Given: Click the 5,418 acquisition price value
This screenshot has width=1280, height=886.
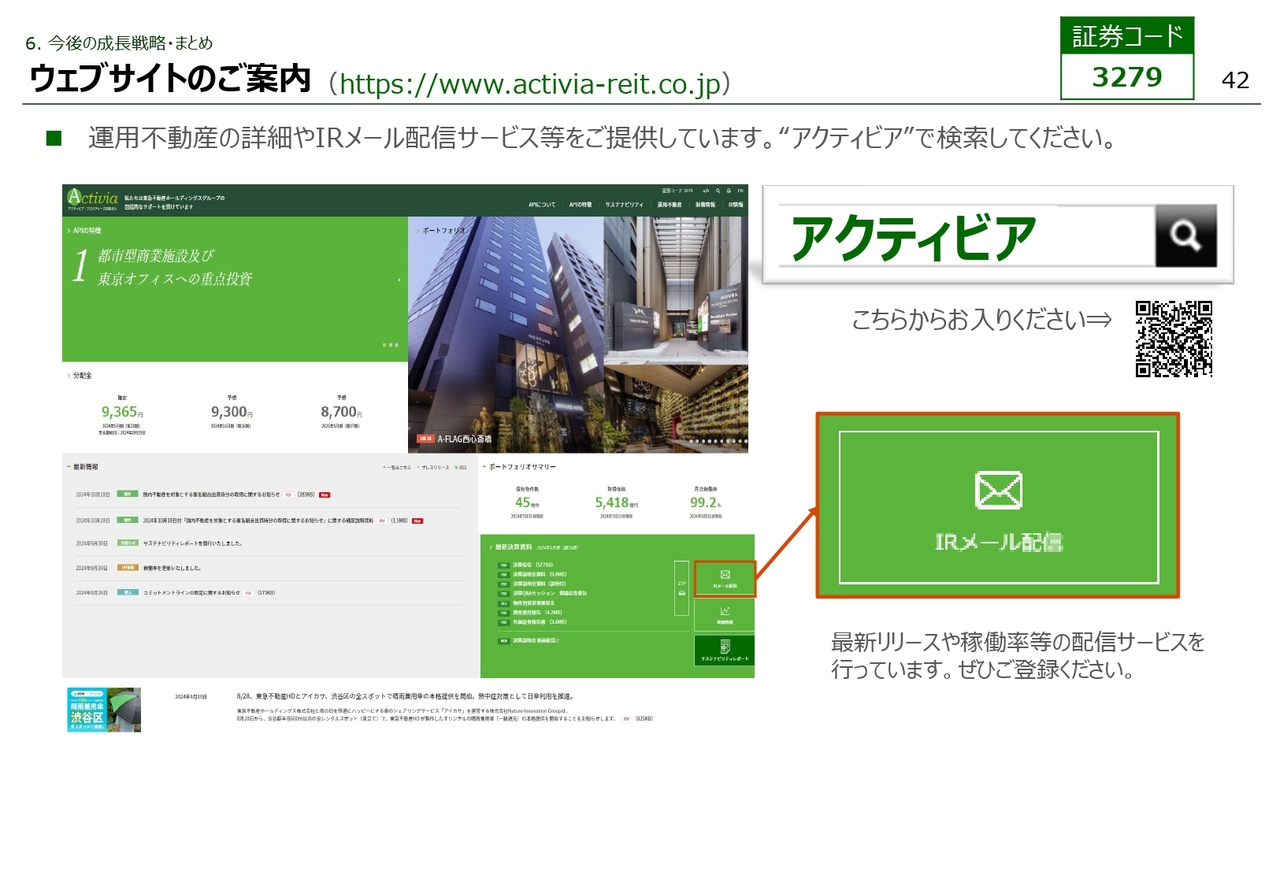Looking at the screenshot, I should pyautogui.click(x=616, y=503).
